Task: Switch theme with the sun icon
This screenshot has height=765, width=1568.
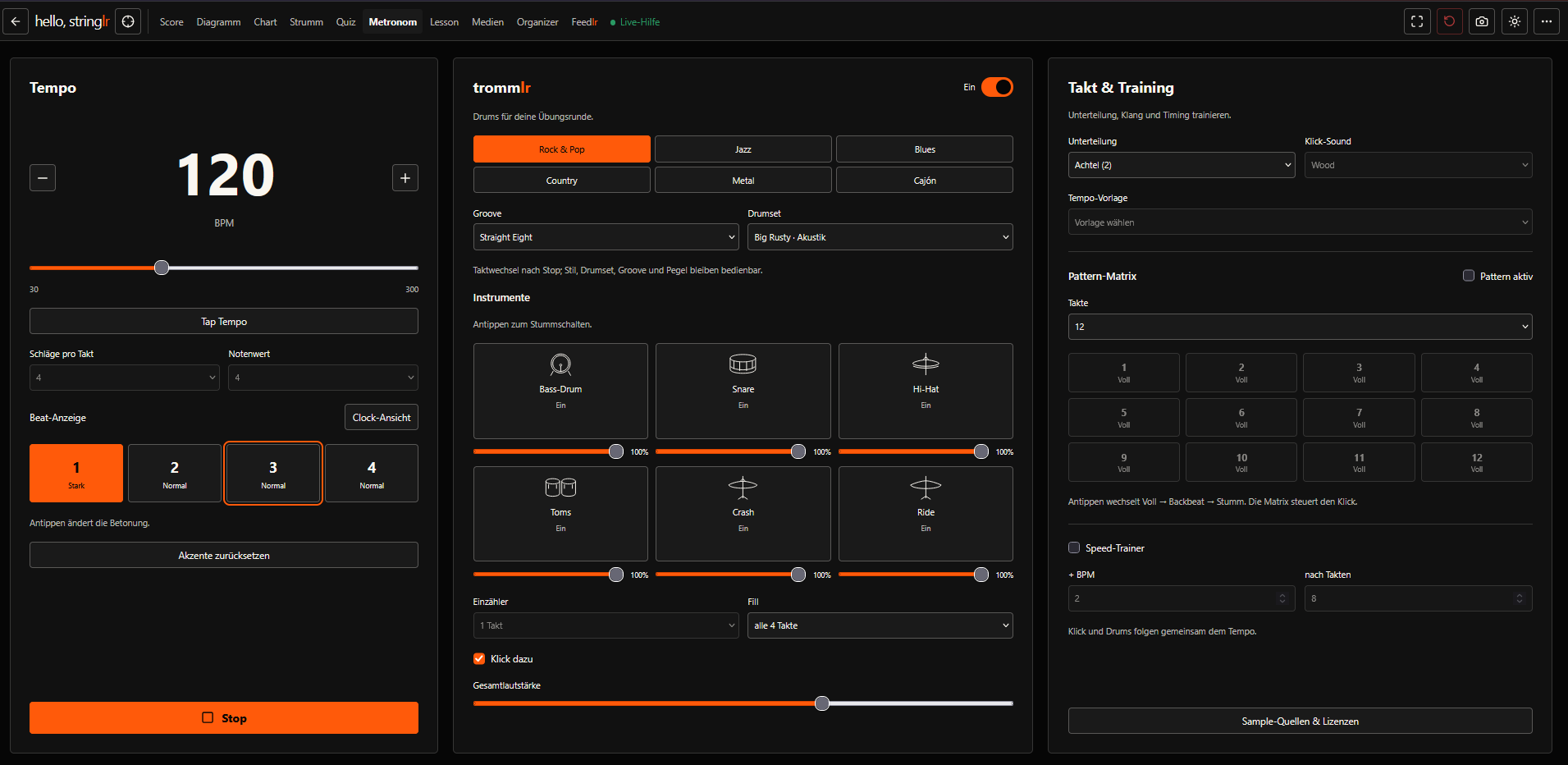Action: [x=1515, y=21]
